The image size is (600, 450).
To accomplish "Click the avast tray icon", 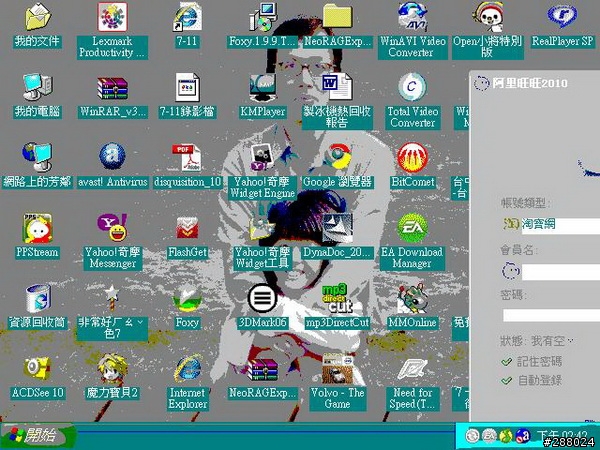I will coord(523,436).
